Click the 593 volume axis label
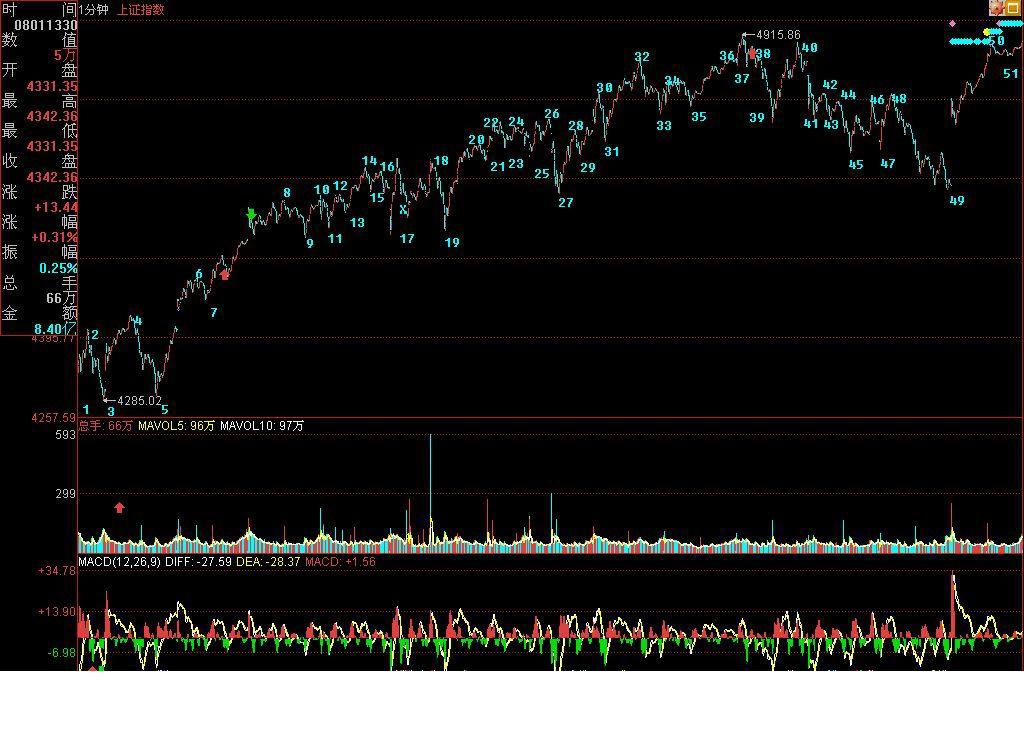Screen dimensions: 1024x729 click(65, 434)
